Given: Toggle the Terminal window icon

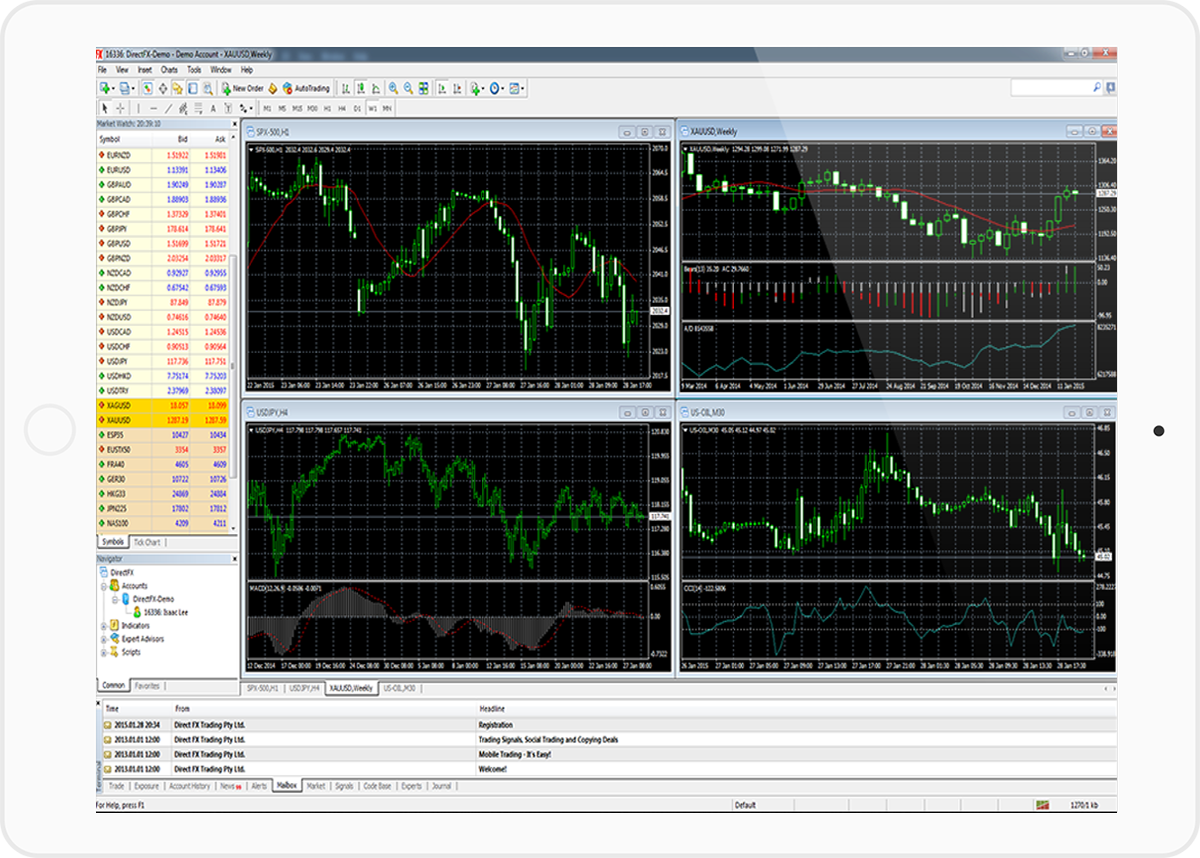Looking at the screenshot, I should point(192,88).
